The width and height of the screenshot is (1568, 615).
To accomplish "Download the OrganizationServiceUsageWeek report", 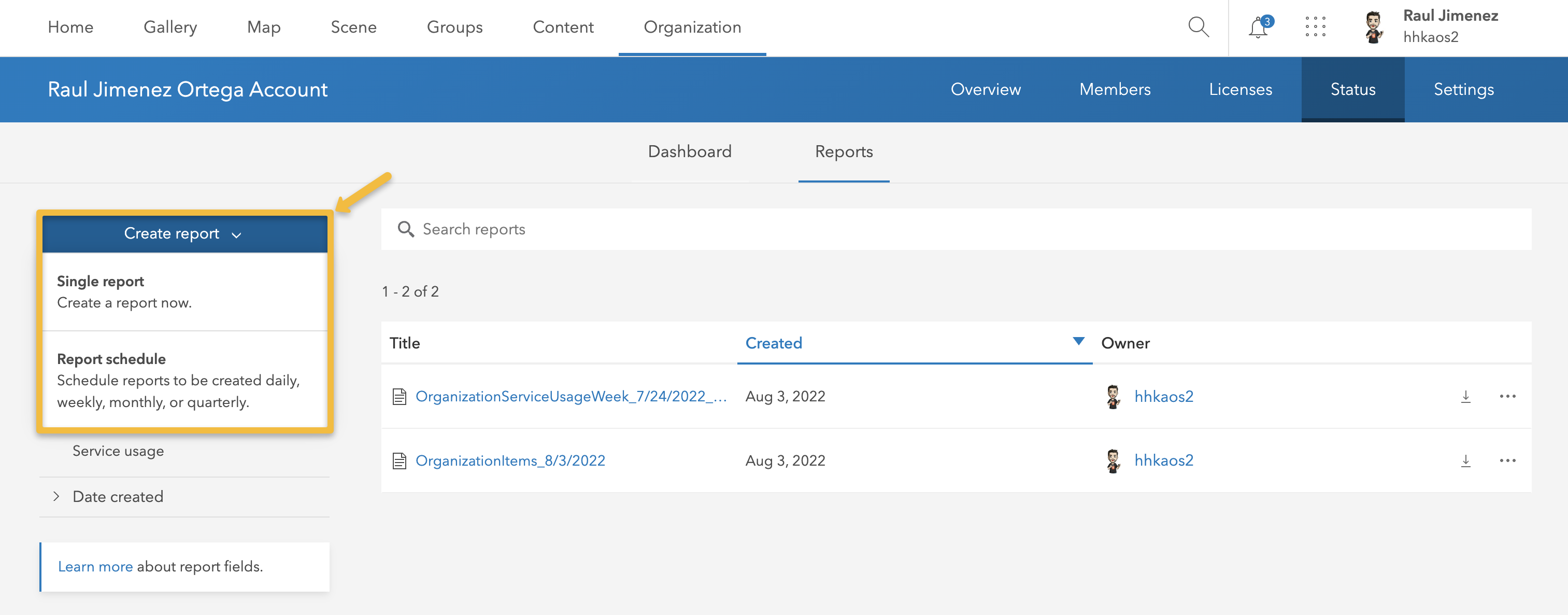I will [1466, 396].
